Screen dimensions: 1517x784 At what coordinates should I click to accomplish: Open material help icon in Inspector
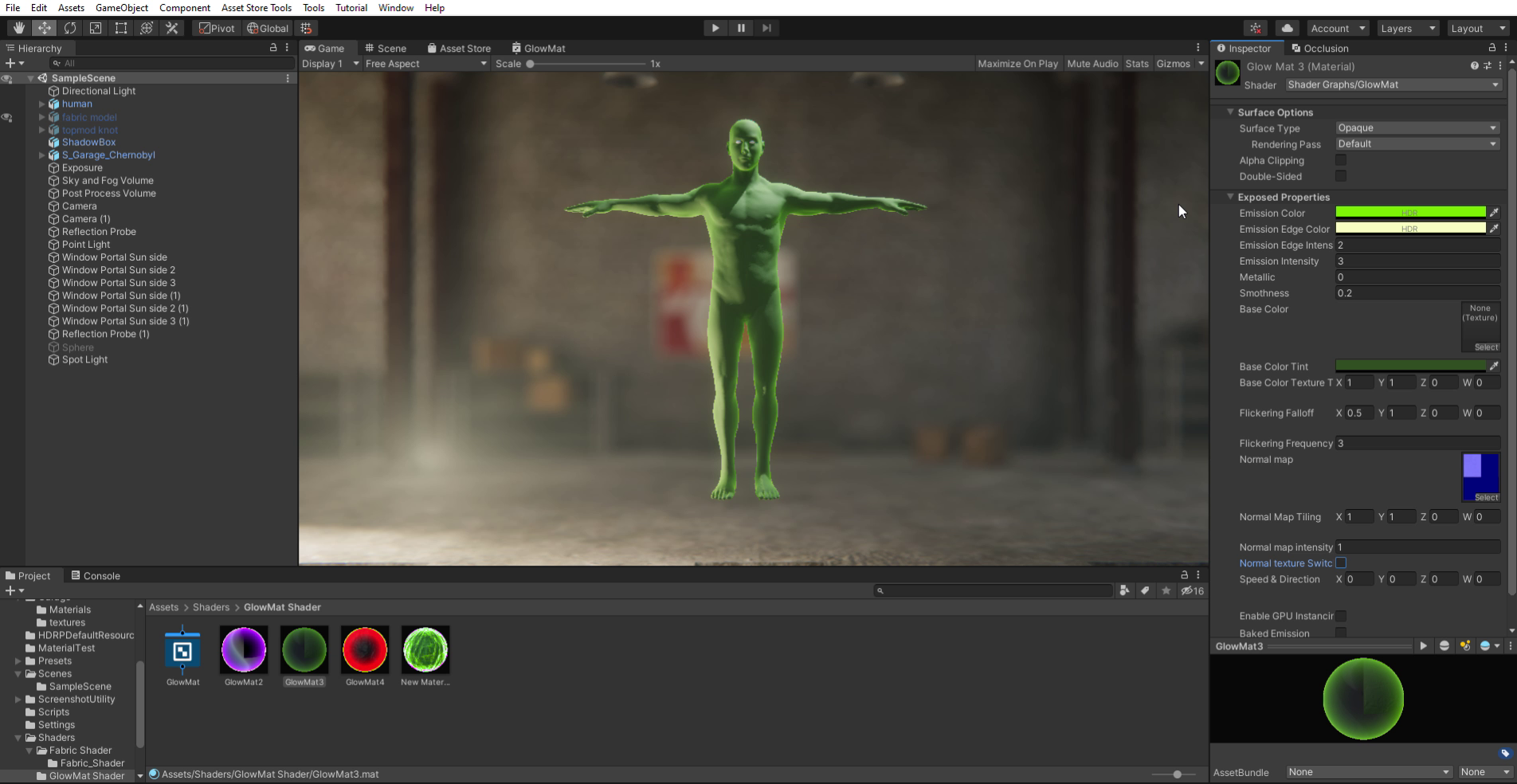pyautogui.click(x=1474, y=66)
